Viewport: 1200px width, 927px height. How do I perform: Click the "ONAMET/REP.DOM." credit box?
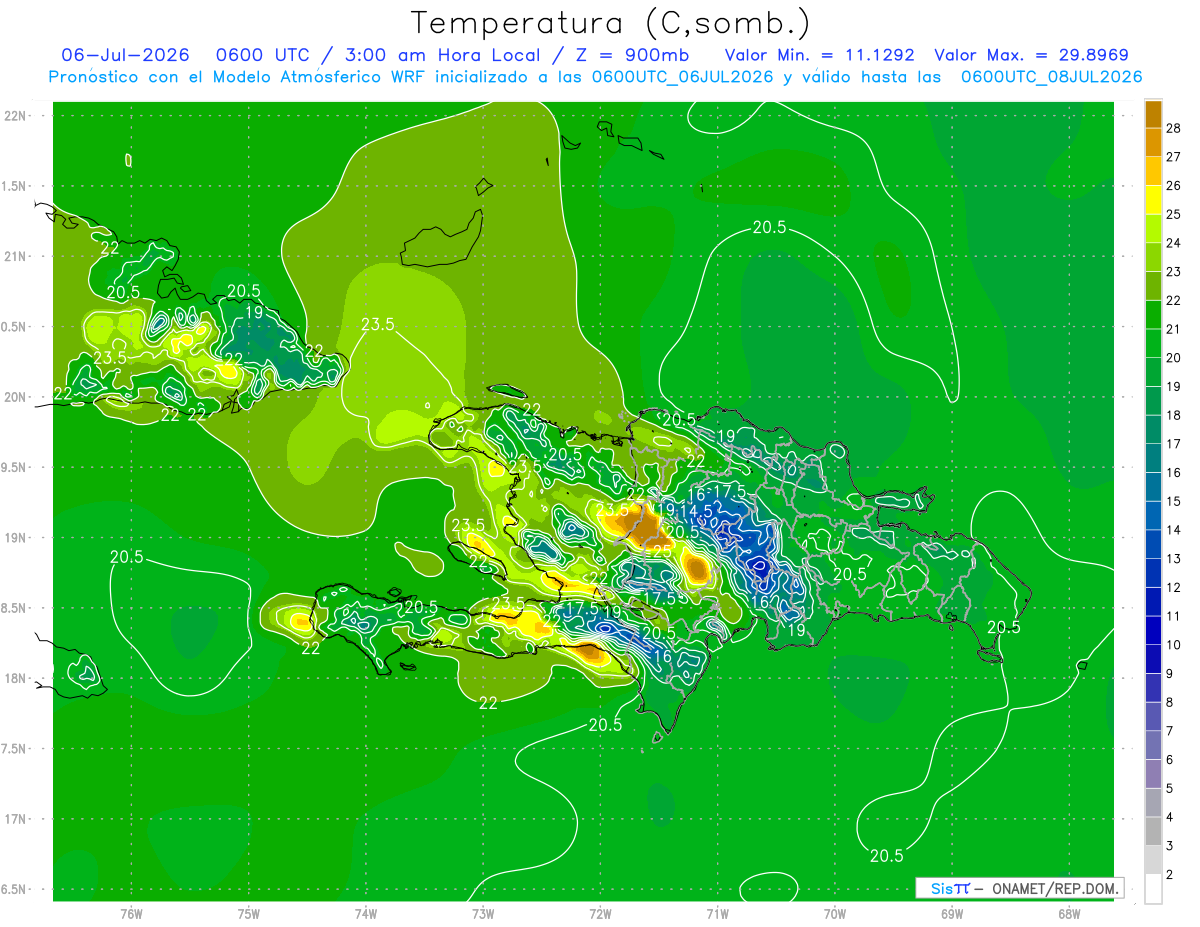[x=1020, y=888]
